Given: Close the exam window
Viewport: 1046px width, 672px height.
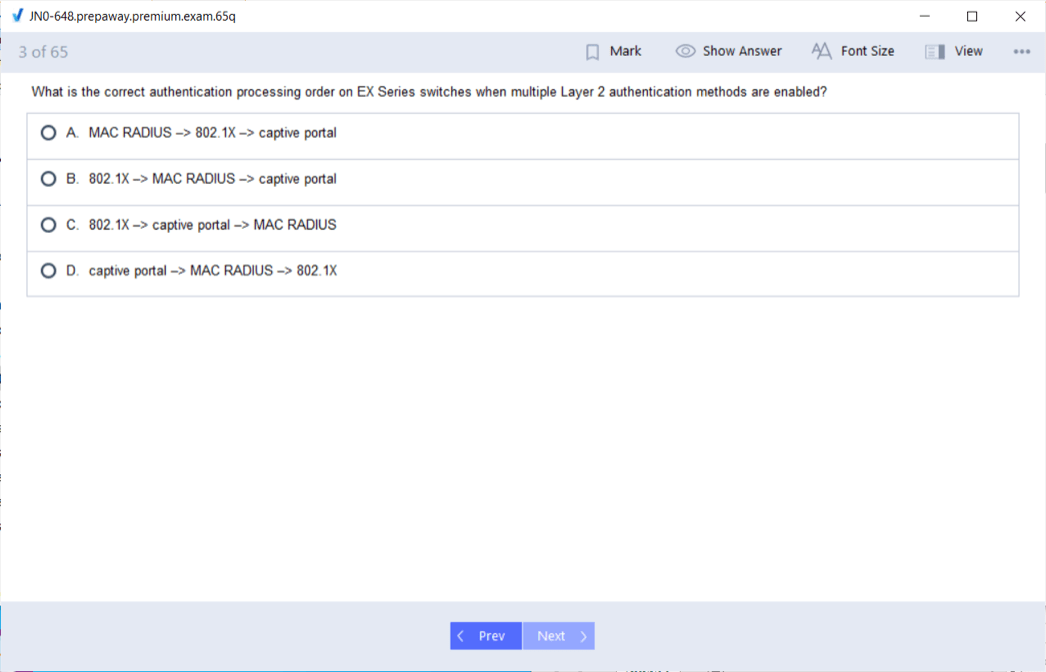Looking at the screenshot, I should 1020,16.
